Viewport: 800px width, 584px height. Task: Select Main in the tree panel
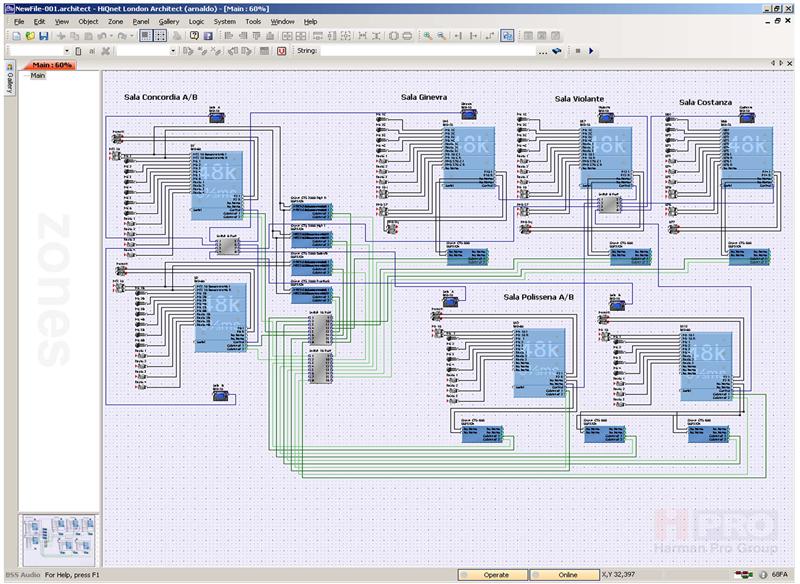coord(38,75)
